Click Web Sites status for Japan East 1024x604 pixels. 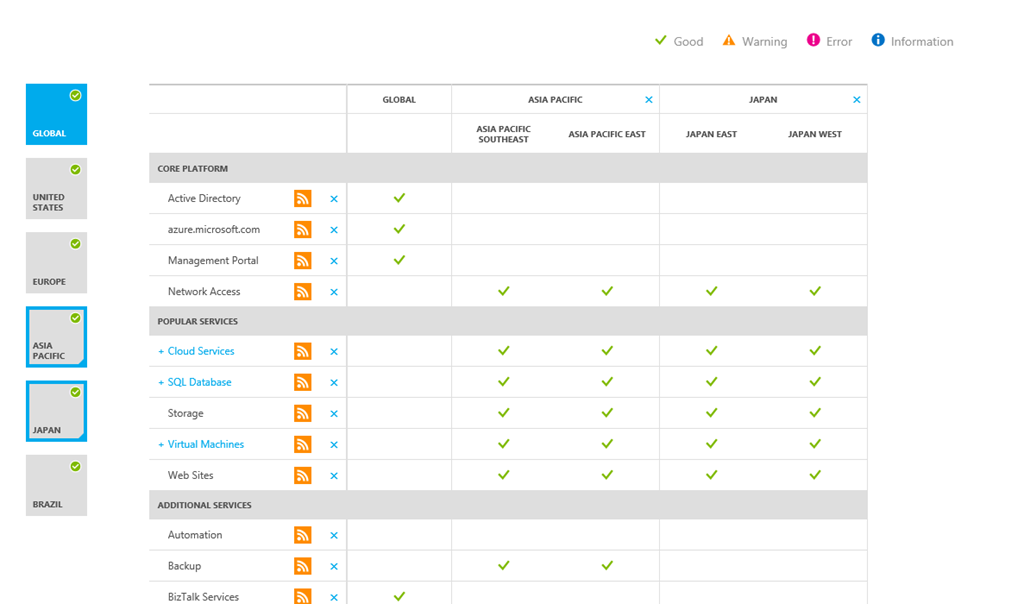click(x=711, y=476)
